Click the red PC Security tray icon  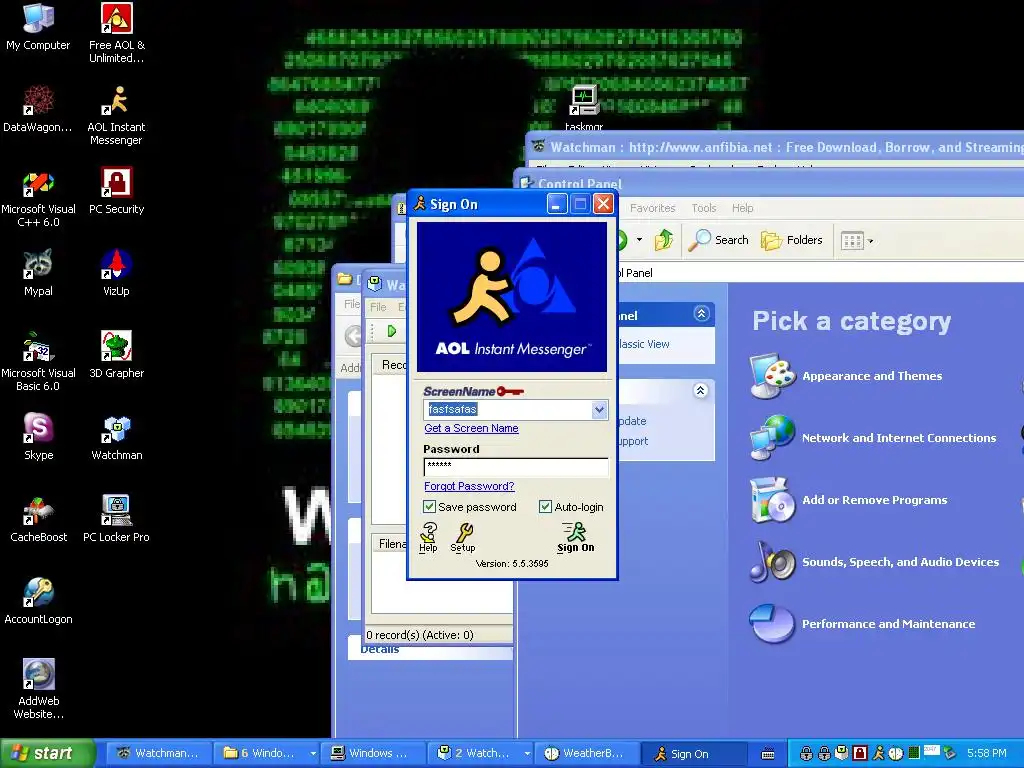[860, 753]
